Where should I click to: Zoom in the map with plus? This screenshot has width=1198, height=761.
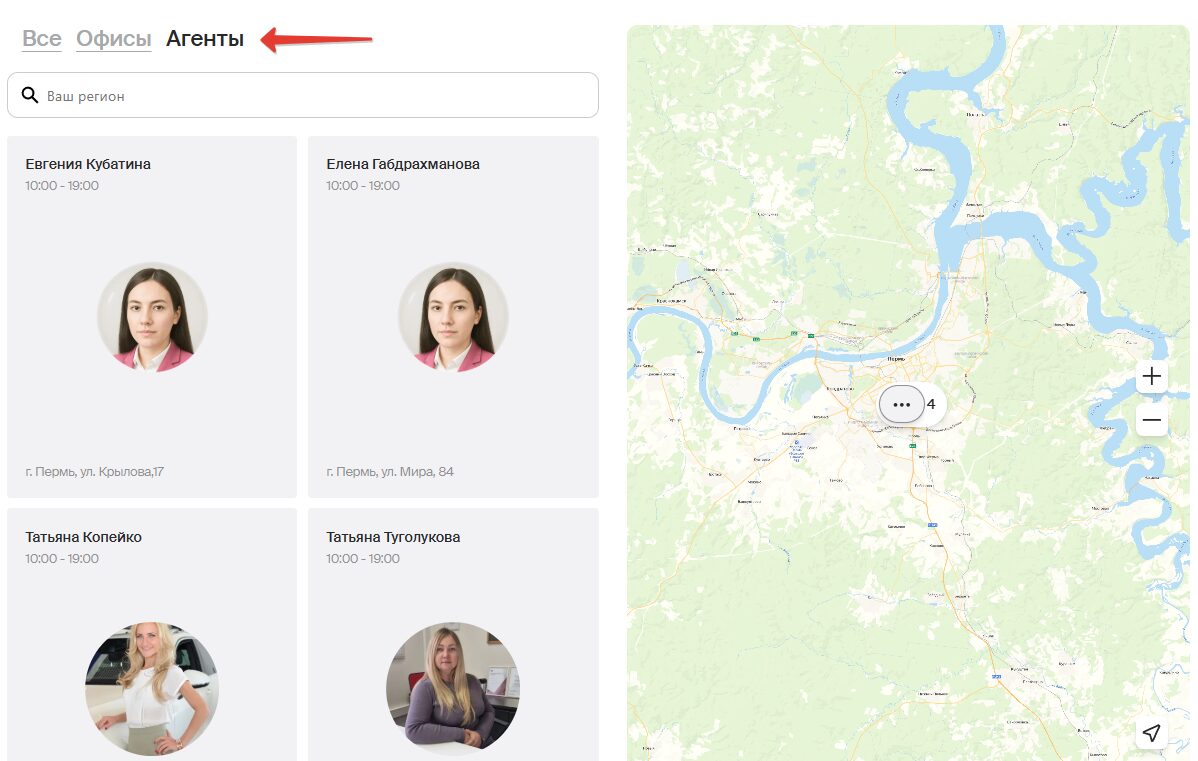(1152, 376)
